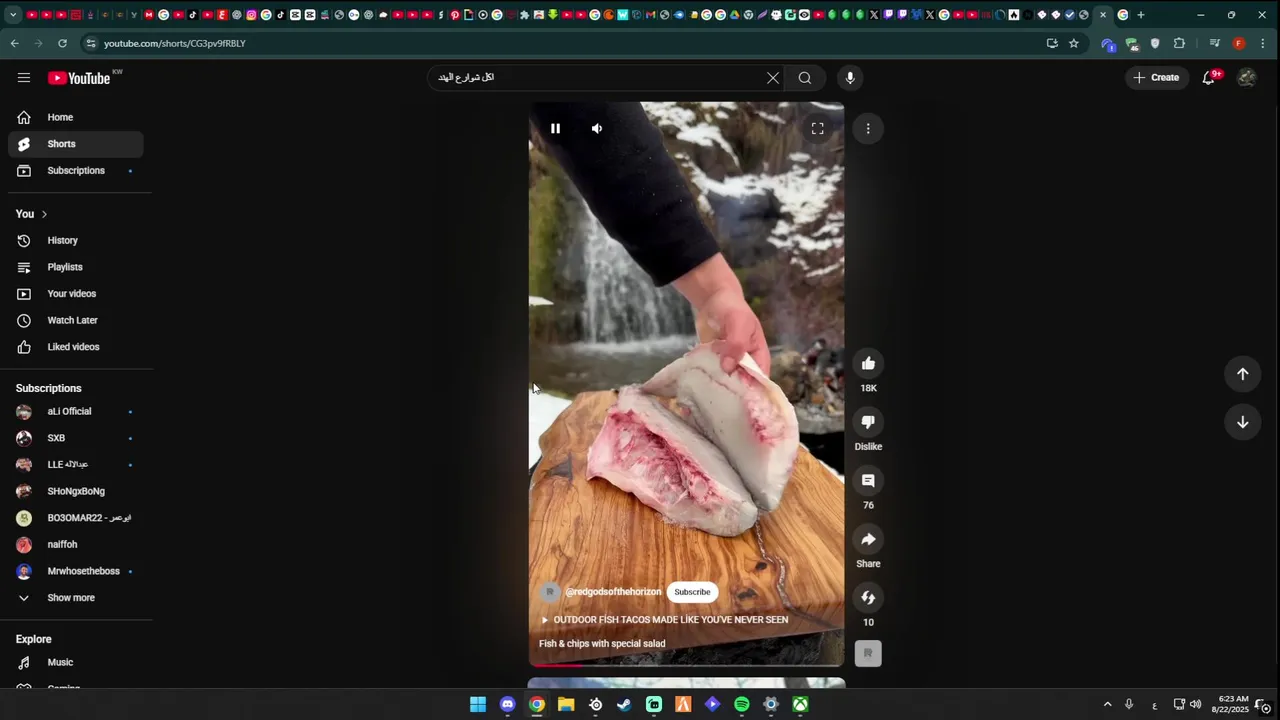The width and height of the screenshot is (1280, 720).
Task: Open Subscriptions in sidebar
Action: pyautogui.click(x=76, y=171)
